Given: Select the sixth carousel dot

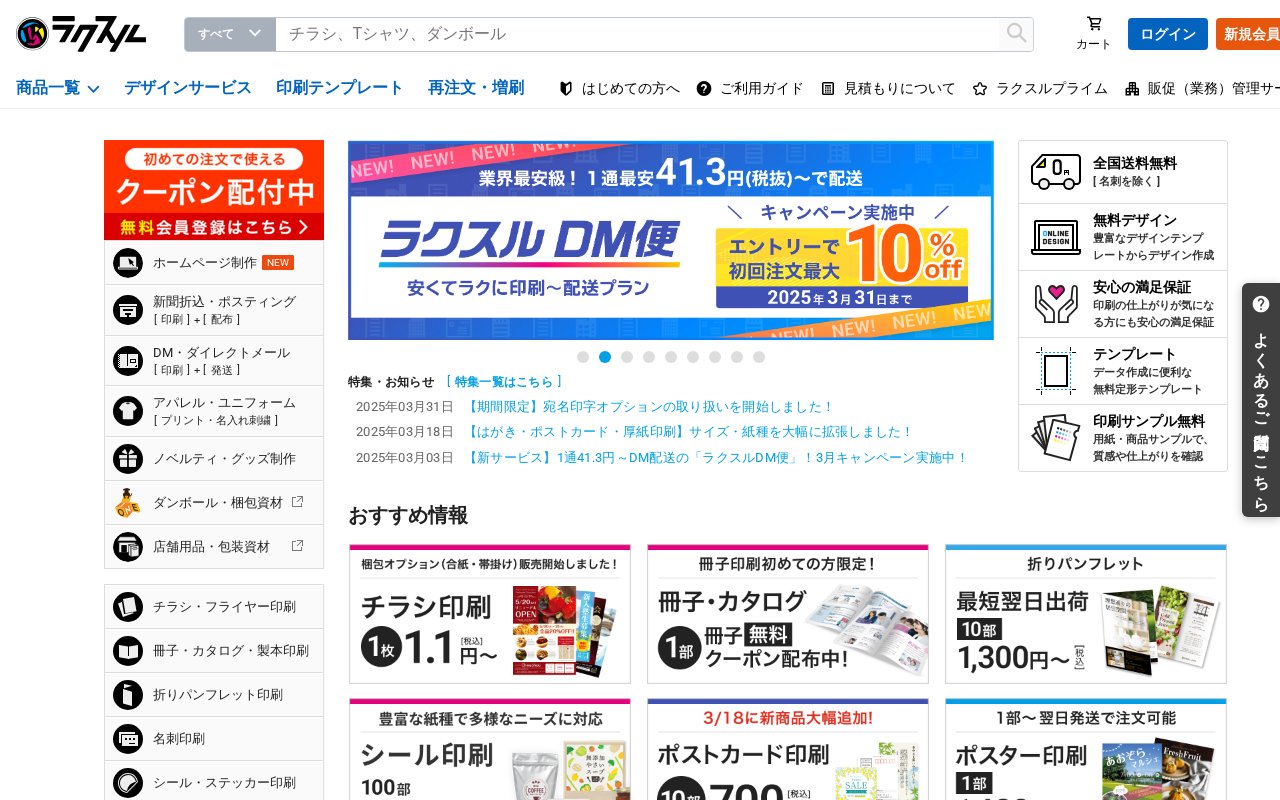Looking at the screenshot, I should click(693, 357).
